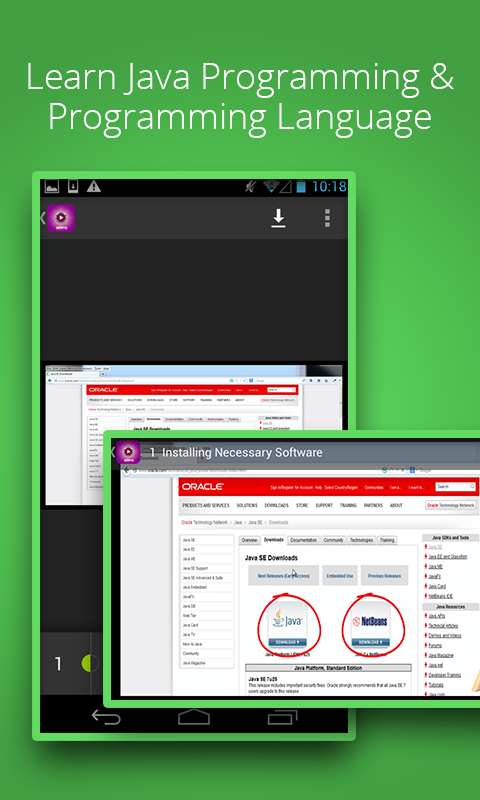
Task: Click the Java EE and Glassfish link
Action: (447, 557)
